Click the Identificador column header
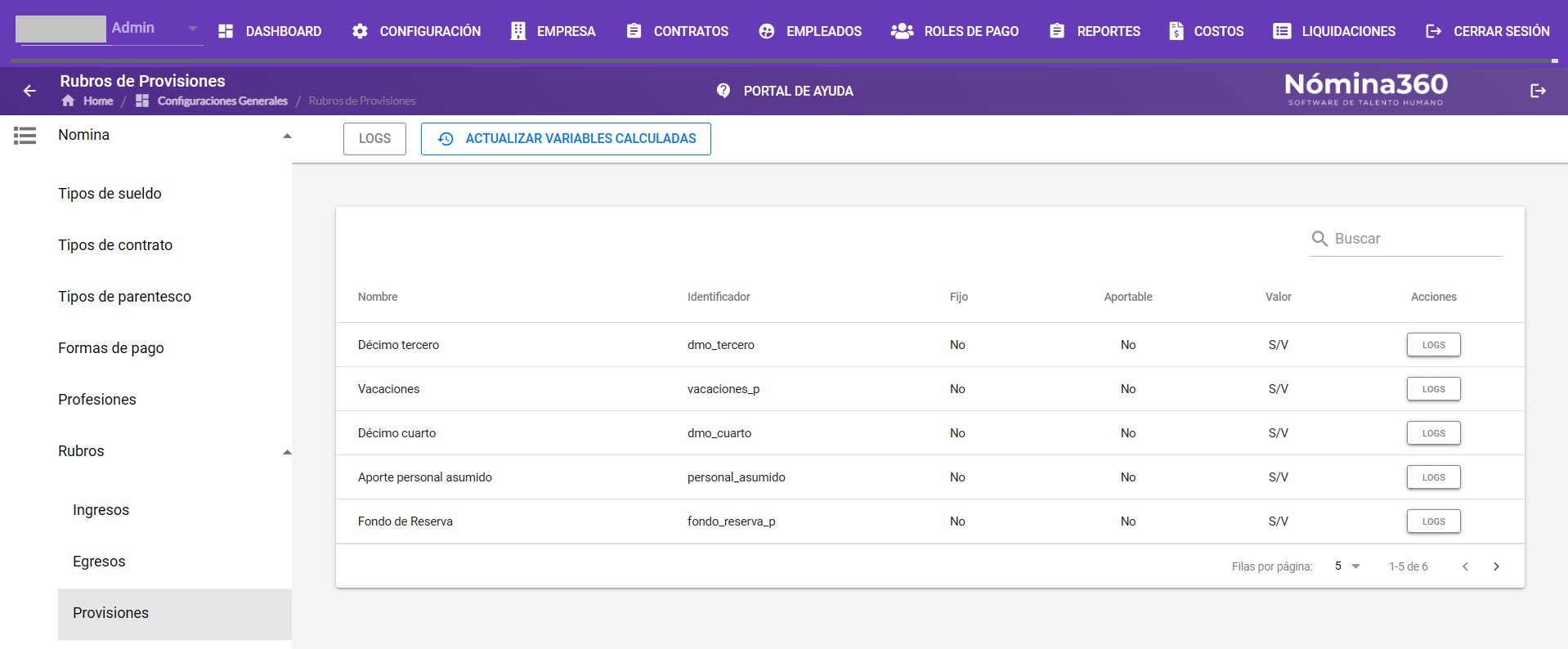The image size is (1568, 649). coord(719,297)
